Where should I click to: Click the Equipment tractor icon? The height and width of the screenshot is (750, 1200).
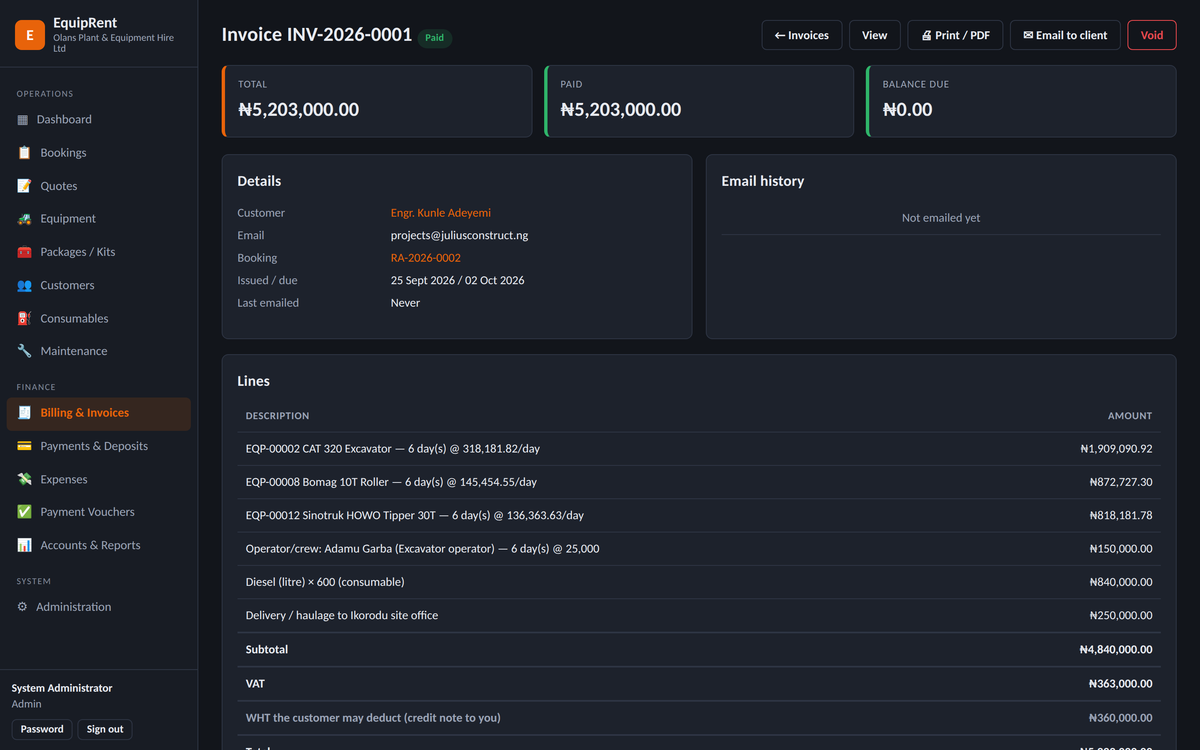pos(24,219)
